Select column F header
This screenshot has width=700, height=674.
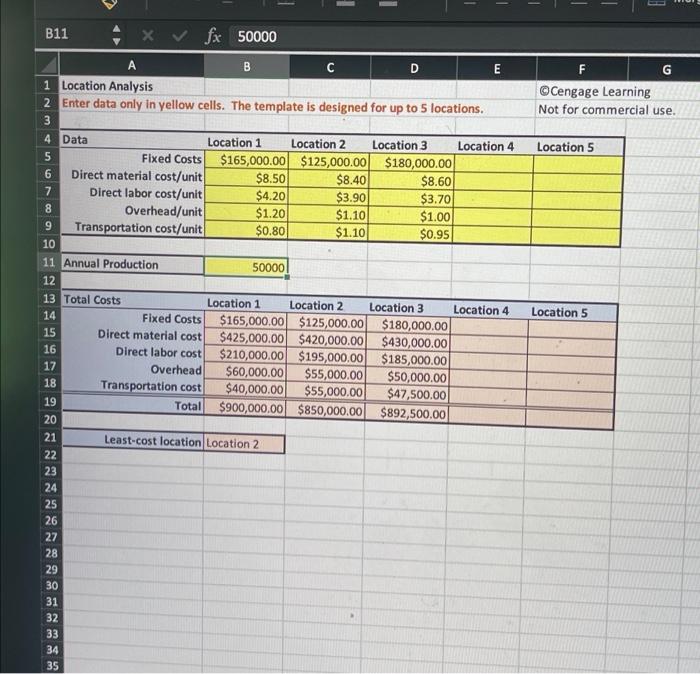coord(582,70)
